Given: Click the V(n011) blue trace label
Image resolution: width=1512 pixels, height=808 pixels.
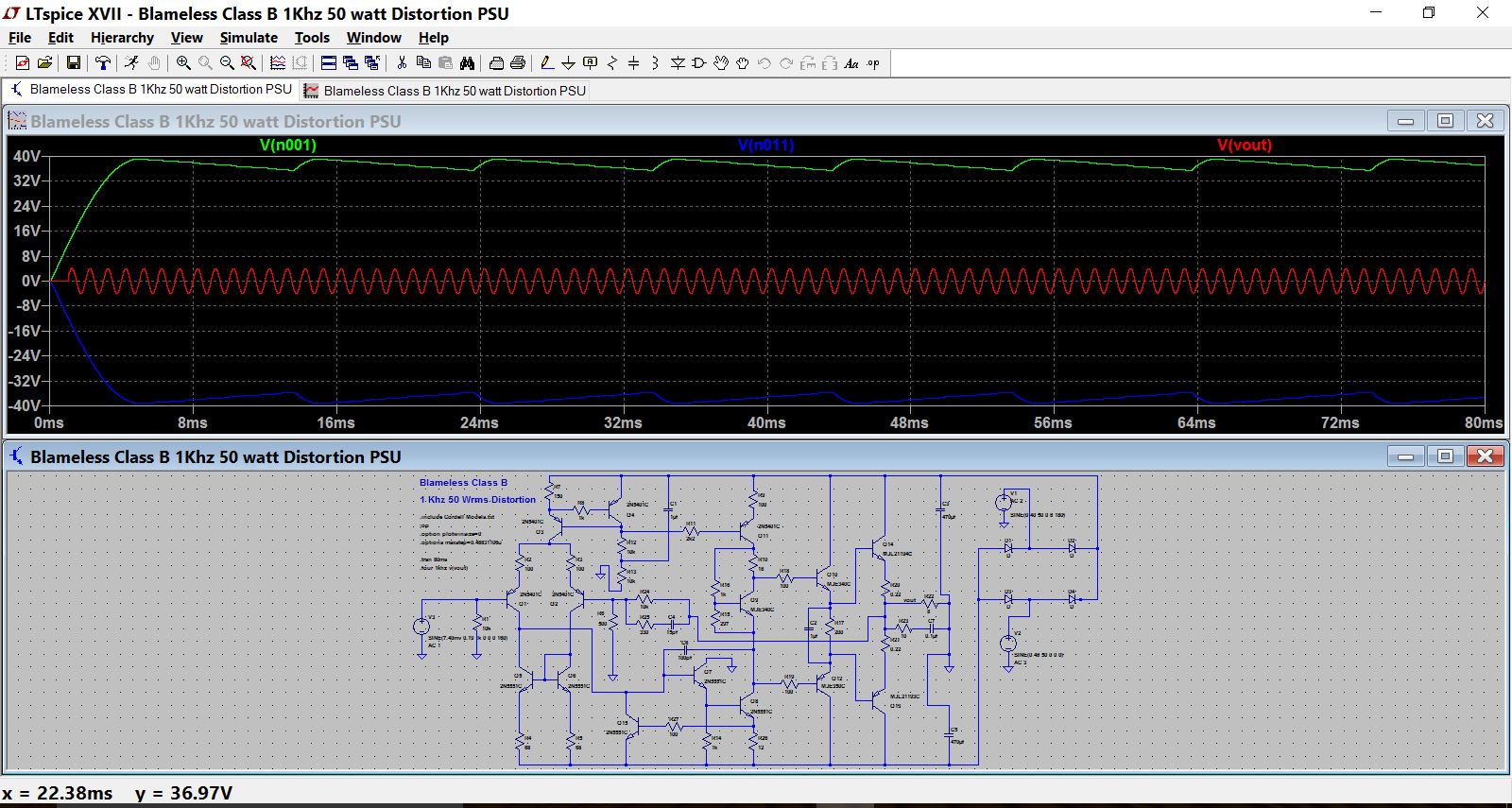Looking at the screenshot, I should pos(766,145).
